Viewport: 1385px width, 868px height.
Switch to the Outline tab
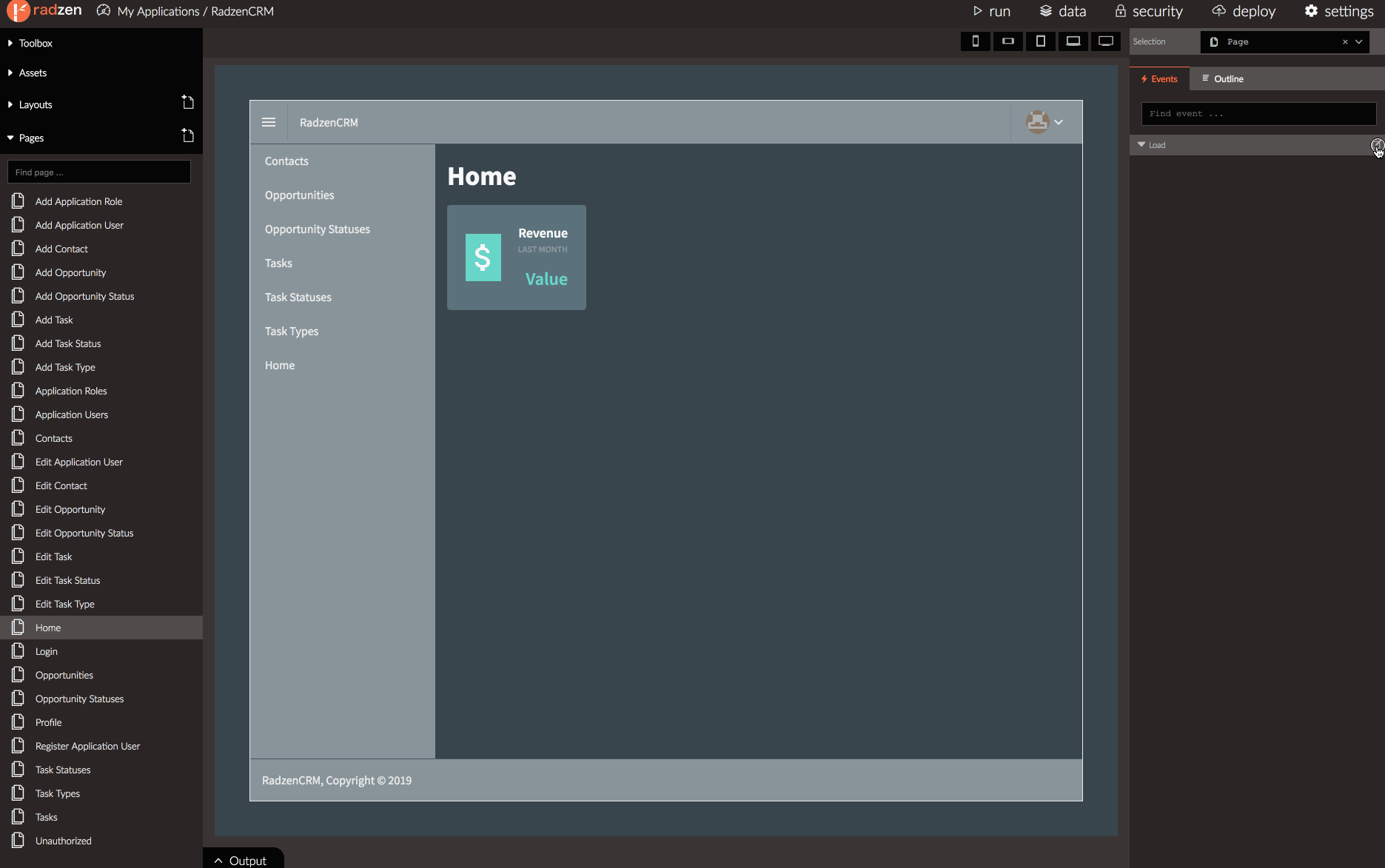[1222, 78]
